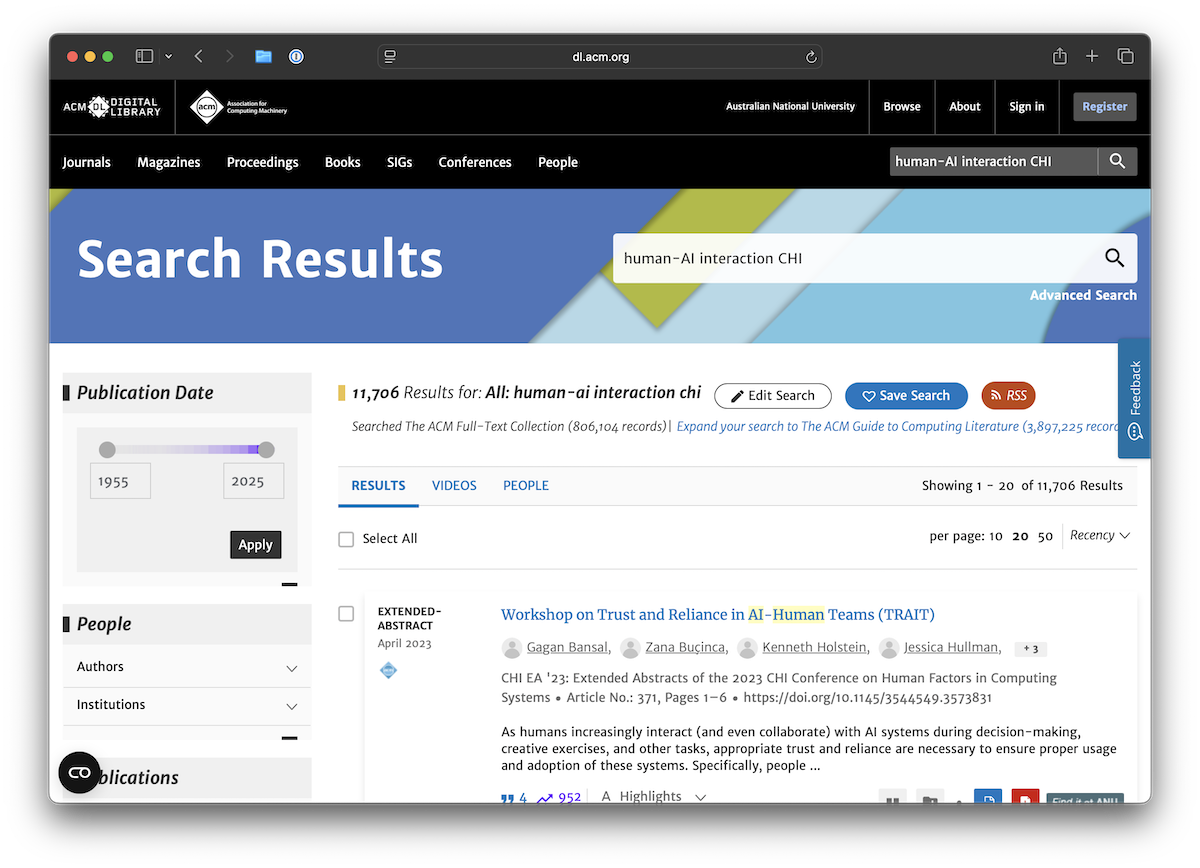Click the Edit Search button
Screen dimensions: 1200x868
click(772, 395)
